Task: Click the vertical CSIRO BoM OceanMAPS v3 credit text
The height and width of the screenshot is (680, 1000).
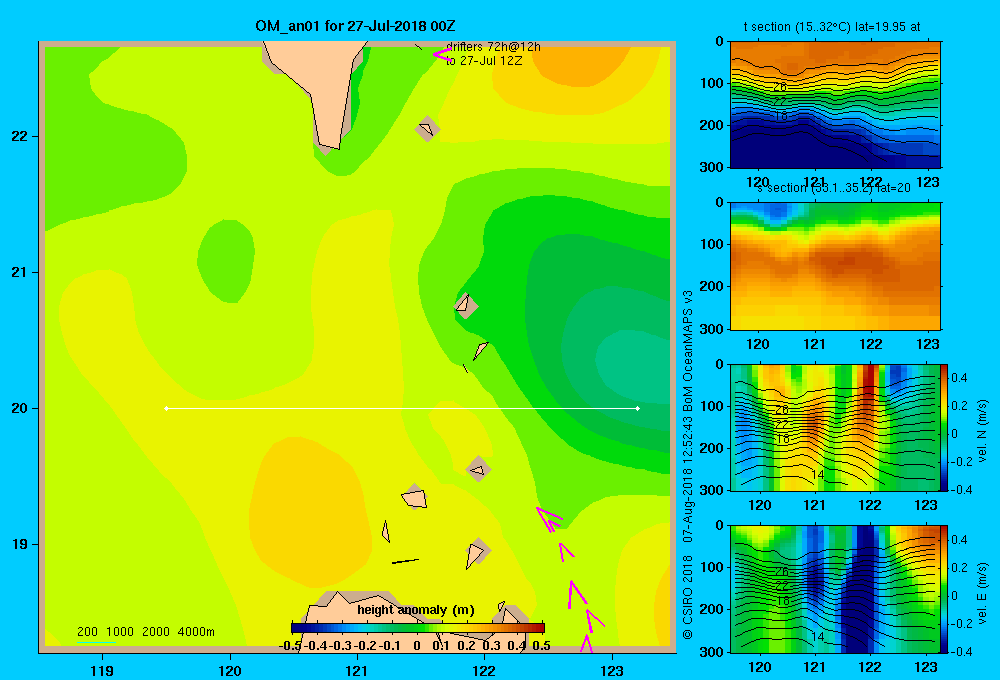Action: (x=688, y=464)
